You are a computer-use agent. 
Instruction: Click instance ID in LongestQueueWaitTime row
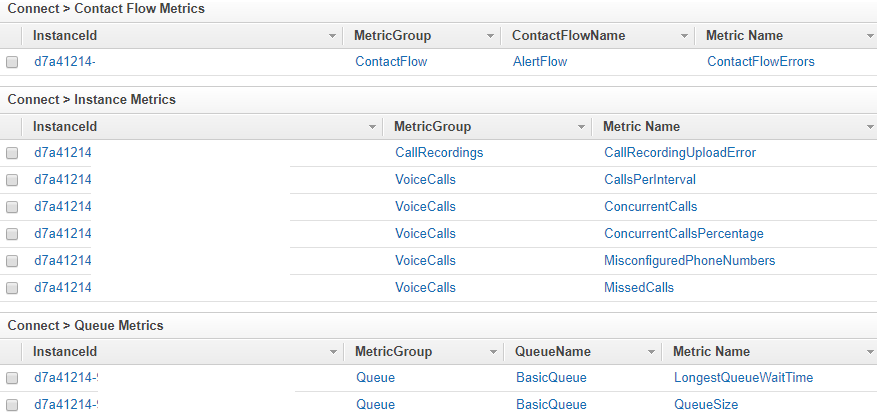66,377
